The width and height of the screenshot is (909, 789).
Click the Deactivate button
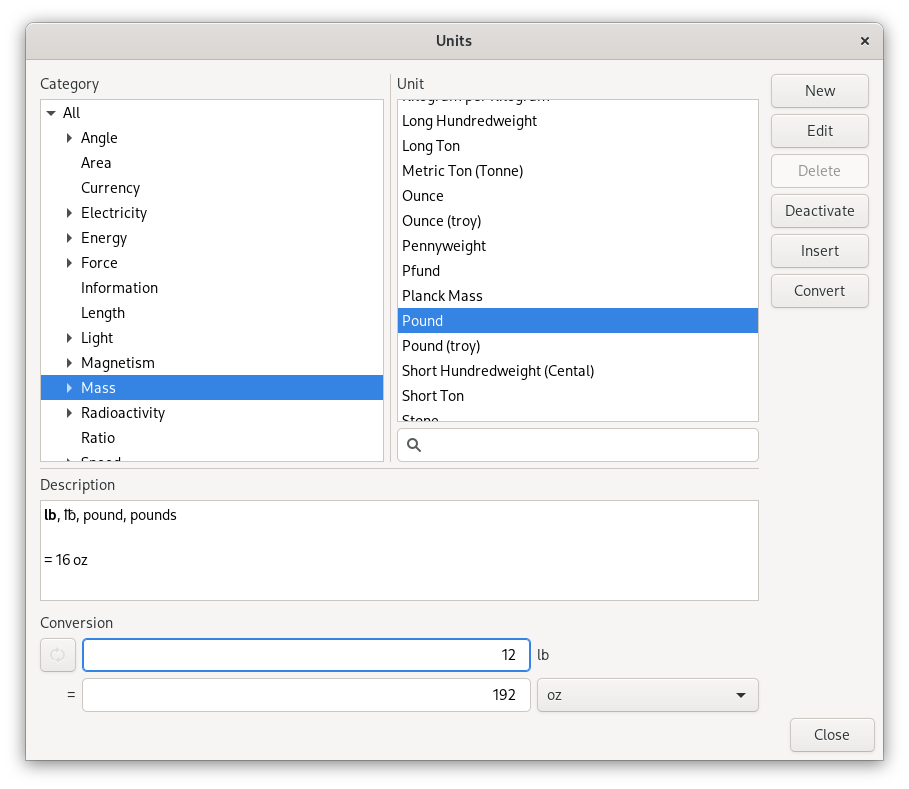(819, 211)
